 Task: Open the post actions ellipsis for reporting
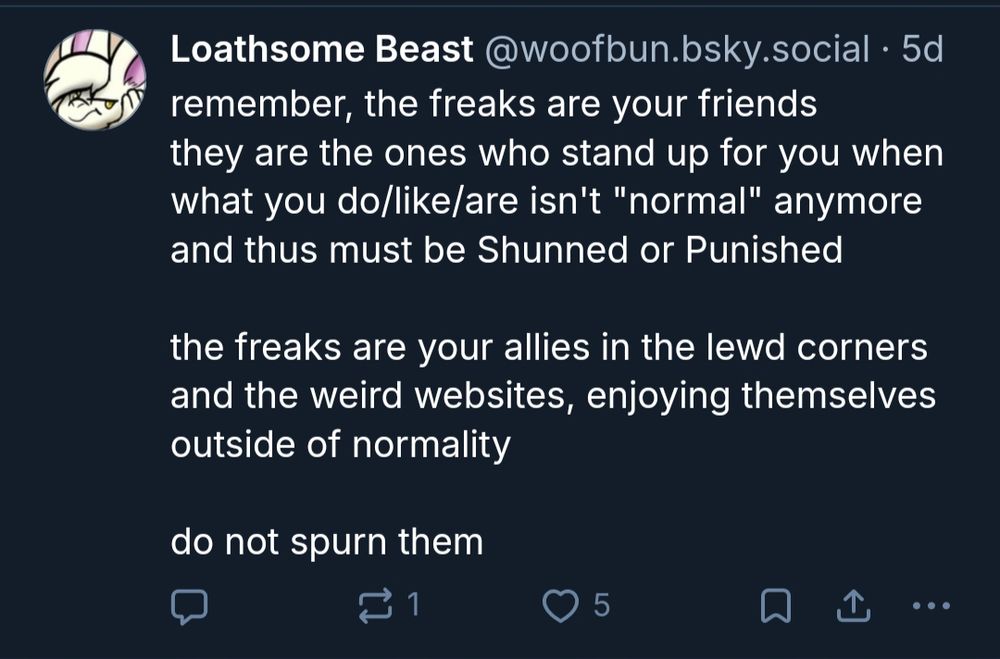click(x=932, y=607)
